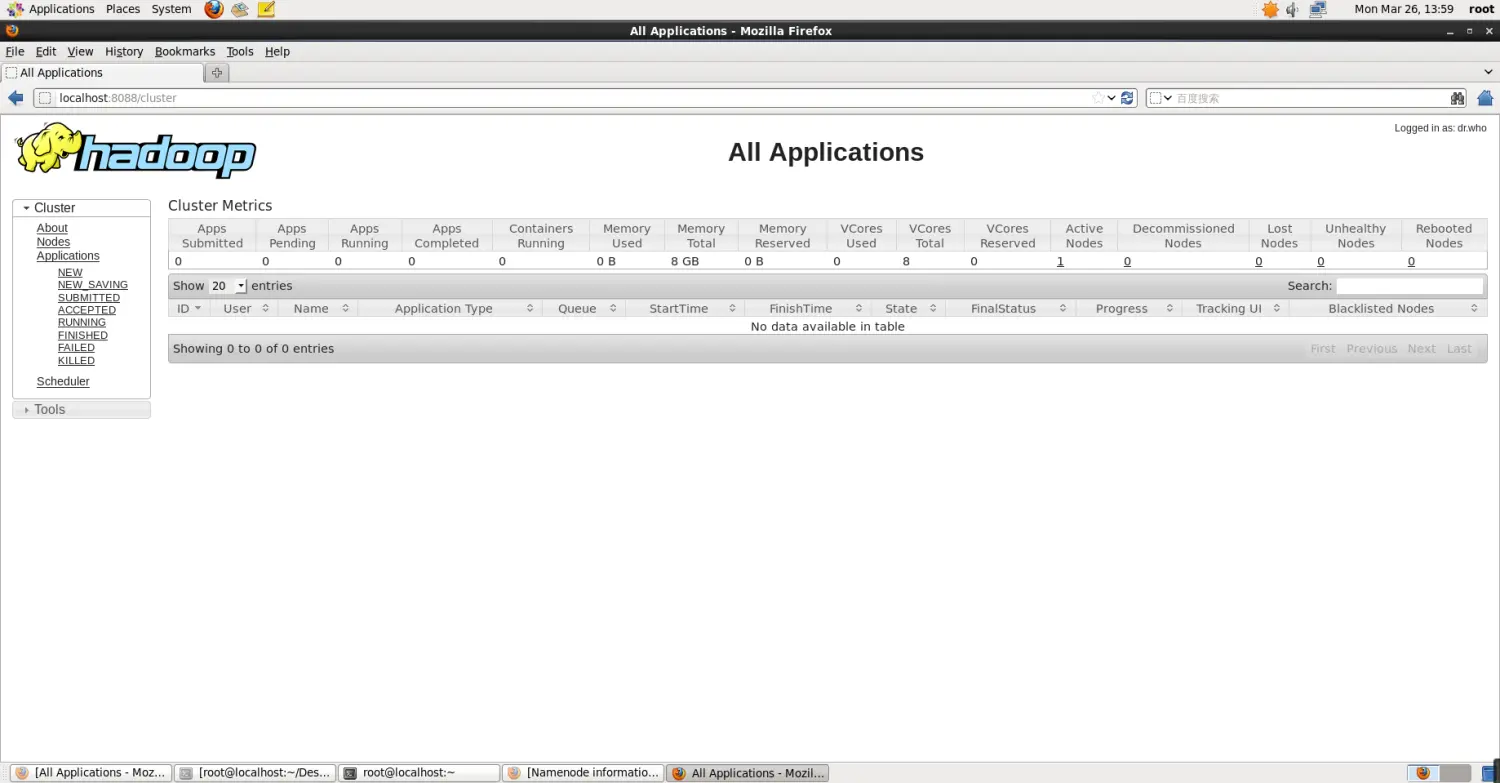This screenshot has height=783, width=1500.
Task: Open the list all tabs dropdown
Action: click(1489, 72)
